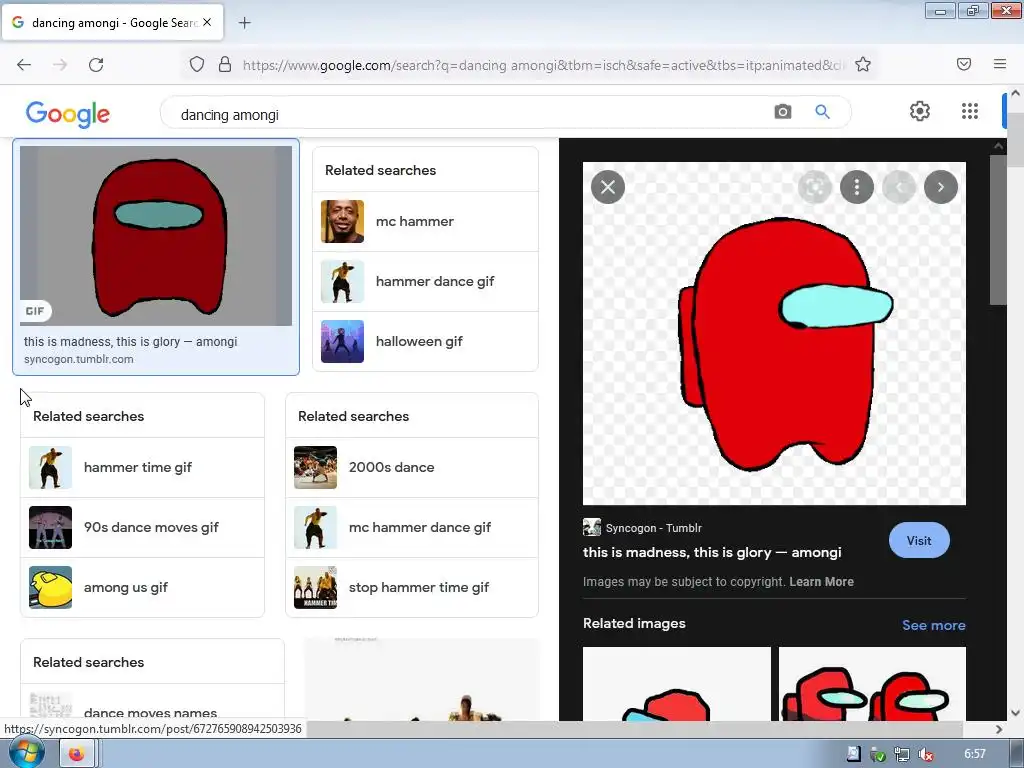1024x768 pixels.
Task: Click the Firefox taskbar button
Action: pyautogui.click(x=77, y=754)
